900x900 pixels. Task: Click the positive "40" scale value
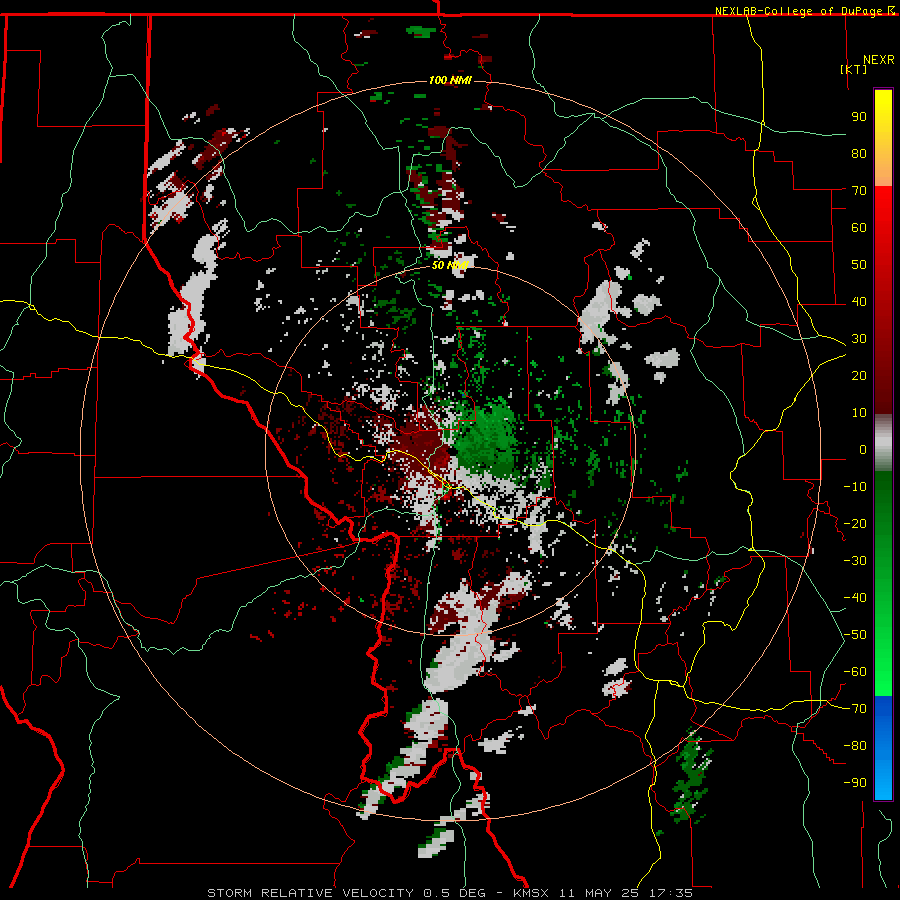(859, 301)
